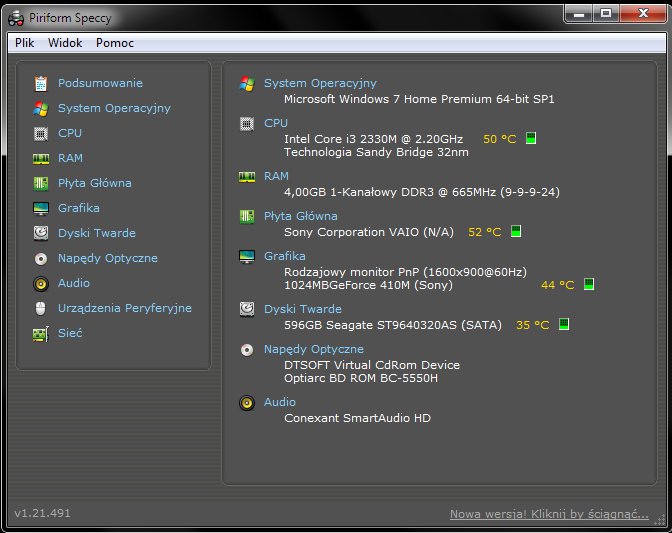Click Płyta Główna heading in summary panel
The width and height of the screenshot is (672, 533).
[x=300, y=216]
